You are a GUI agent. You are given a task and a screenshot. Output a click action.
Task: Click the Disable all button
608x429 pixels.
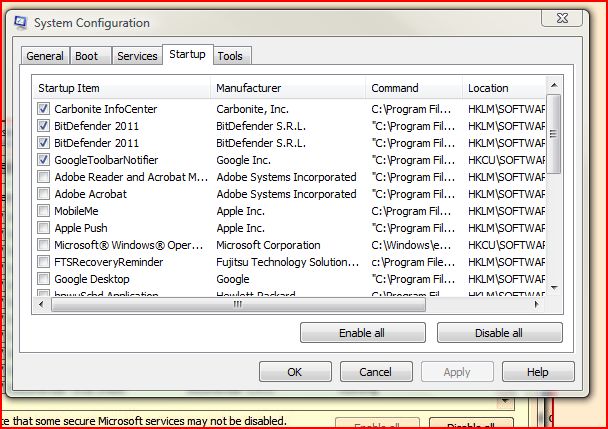(x=499, y=333)
